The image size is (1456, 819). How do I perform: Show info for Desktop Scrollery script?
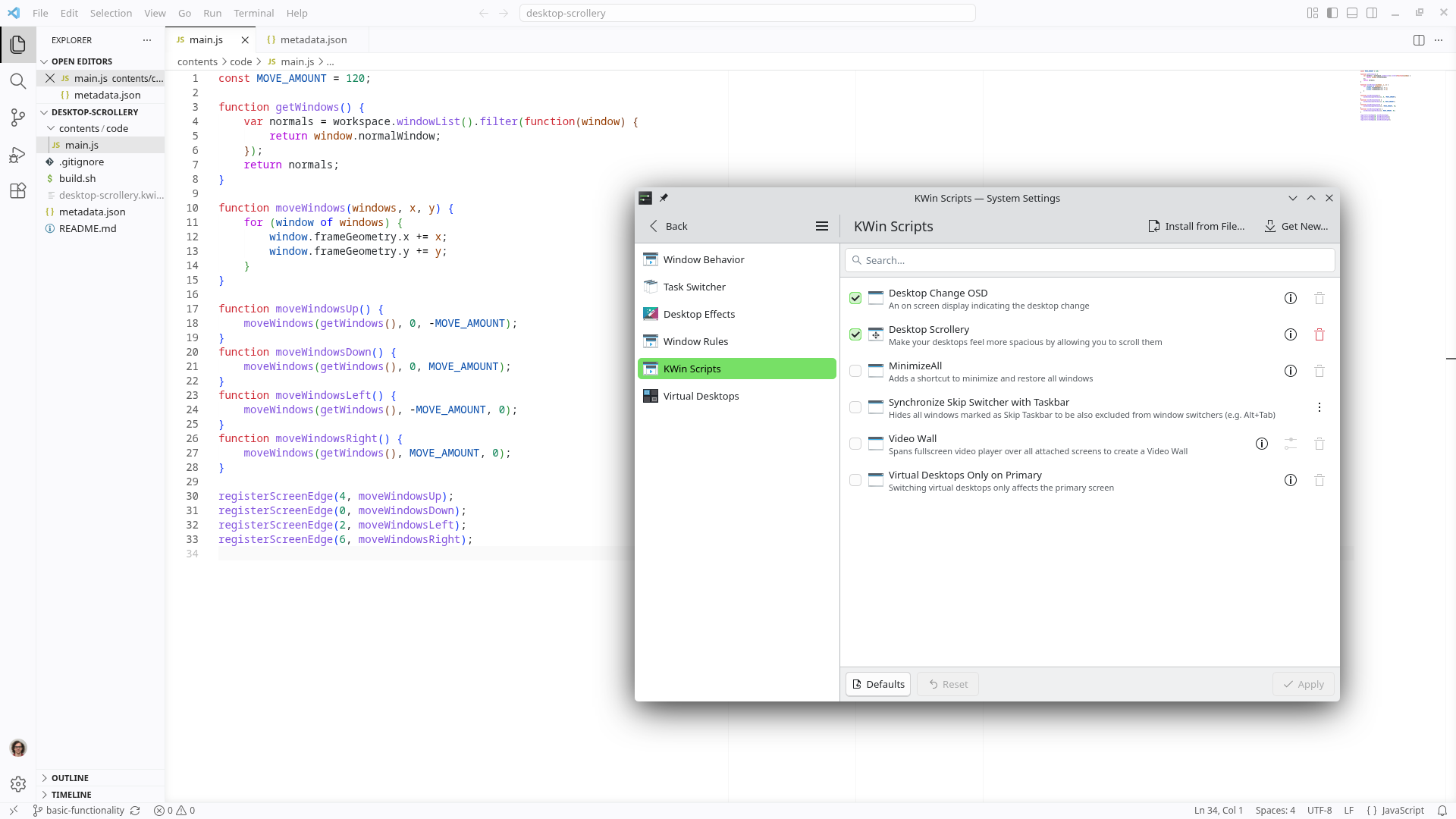click(1291, 334)
